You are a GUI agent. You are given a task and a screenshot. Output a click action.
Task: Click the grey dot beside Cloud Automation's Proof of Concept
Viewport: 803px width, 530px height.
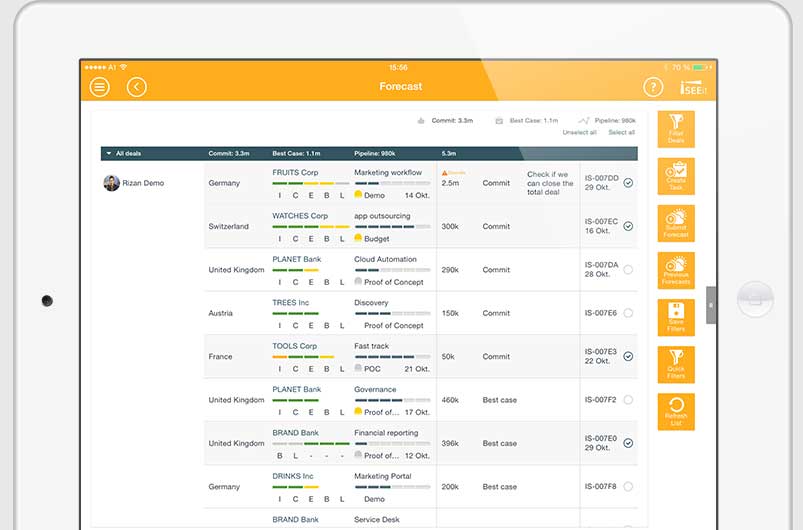click(x=358, y=282)
